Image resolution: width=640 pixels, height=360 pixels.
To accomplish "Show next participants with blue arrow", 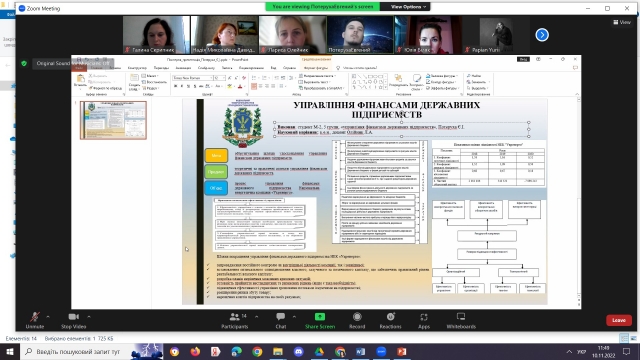I will [x=542, y=35].
